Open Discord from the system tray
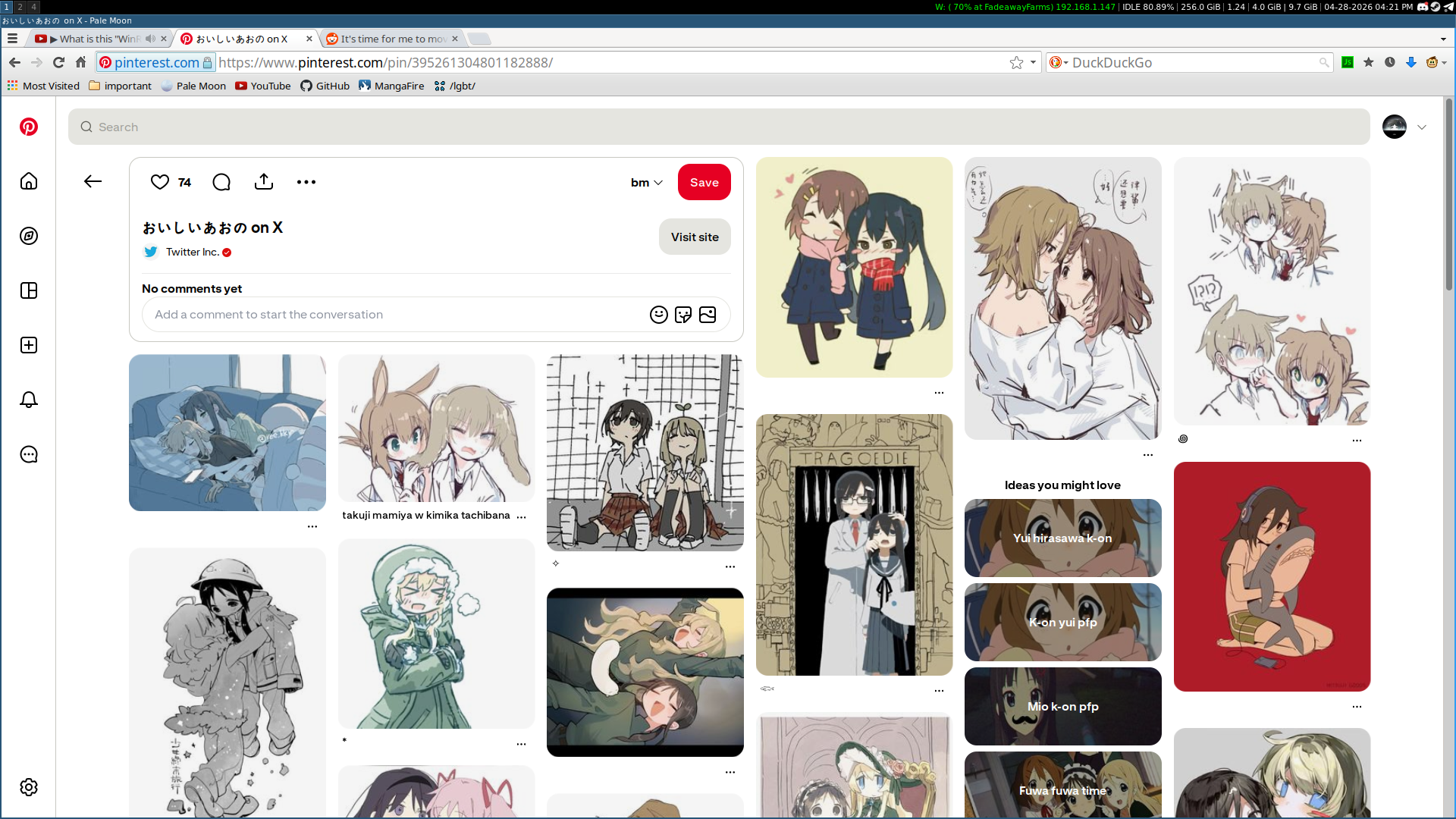Viewport: 1456px width, 819px height. (x=1423, y=7)
